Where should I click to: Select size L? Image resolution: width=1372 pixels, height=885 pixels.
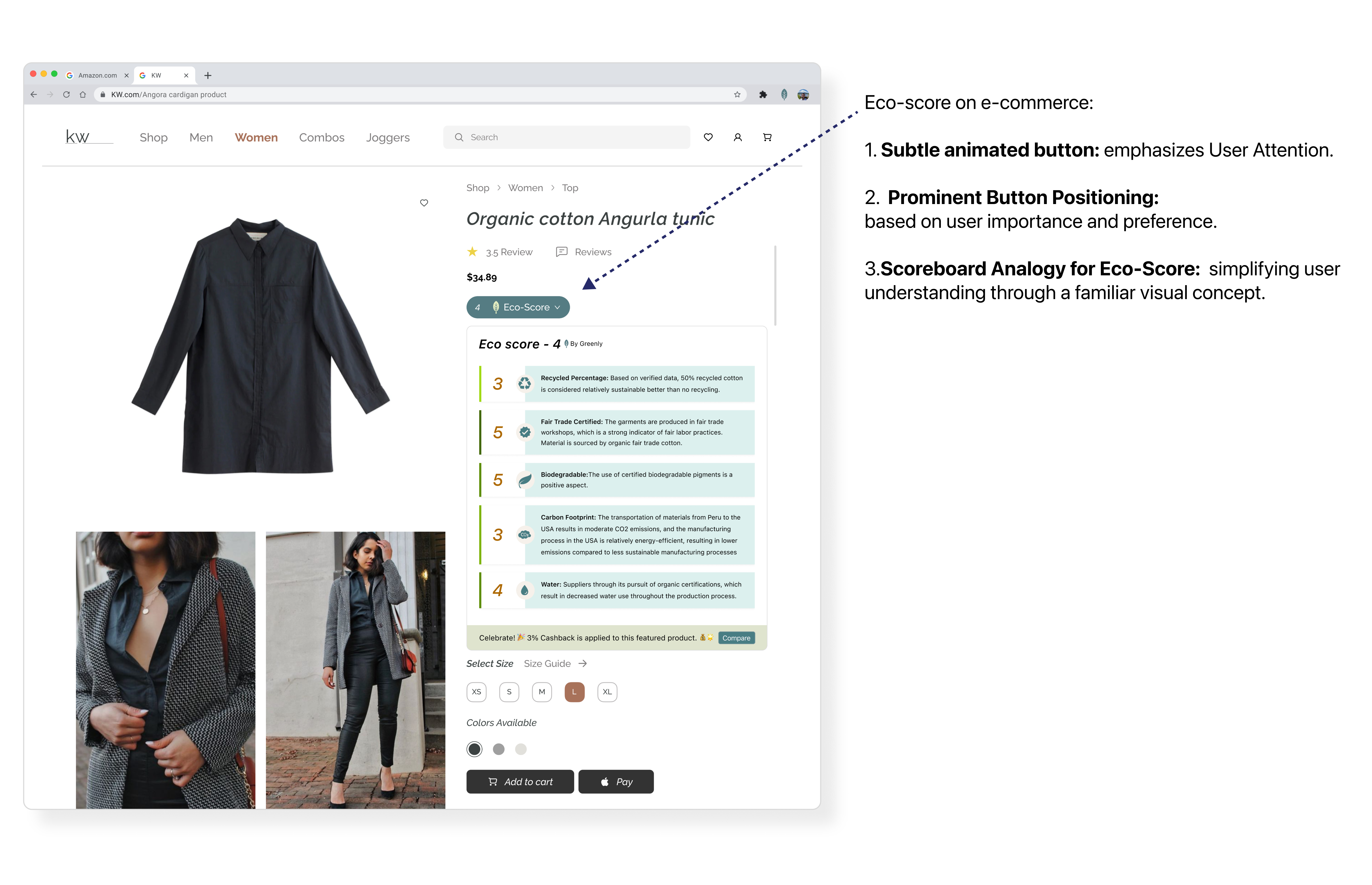click(574, 692)
